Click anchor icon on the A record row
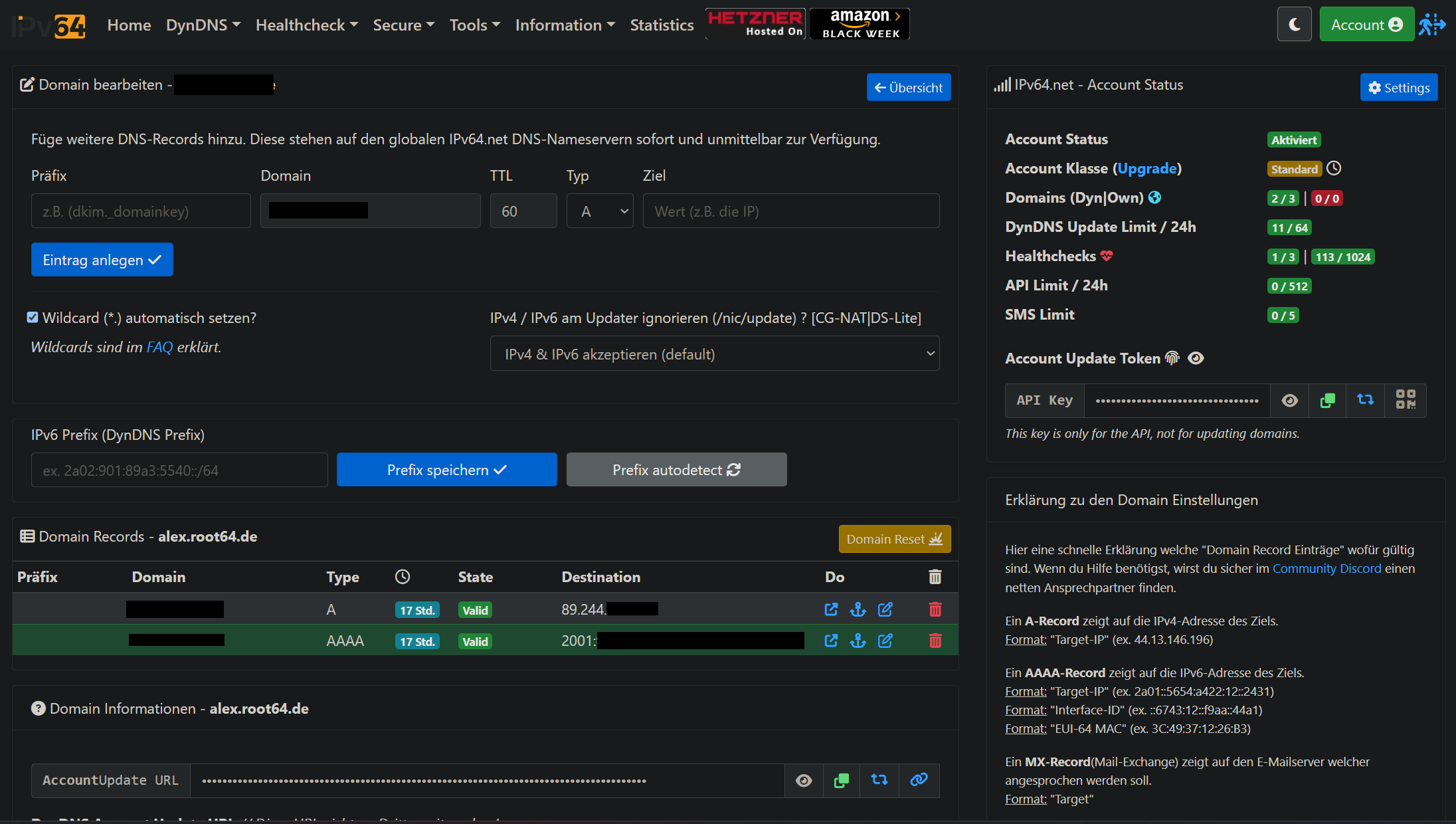This screenshot has width=1456, height=824. click(858, 609)
